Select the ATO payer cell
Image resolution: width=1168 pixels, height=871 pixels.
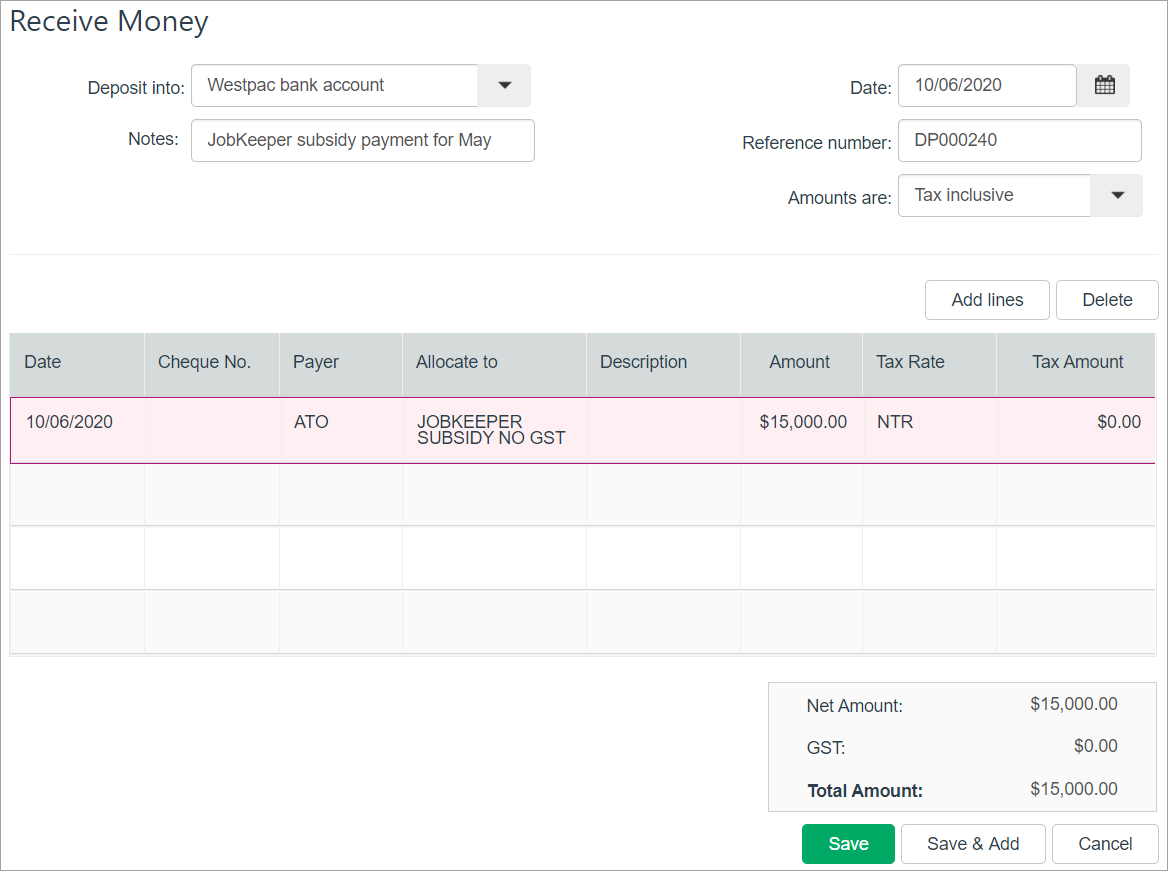pyautogui.click(x=341, y=431)
